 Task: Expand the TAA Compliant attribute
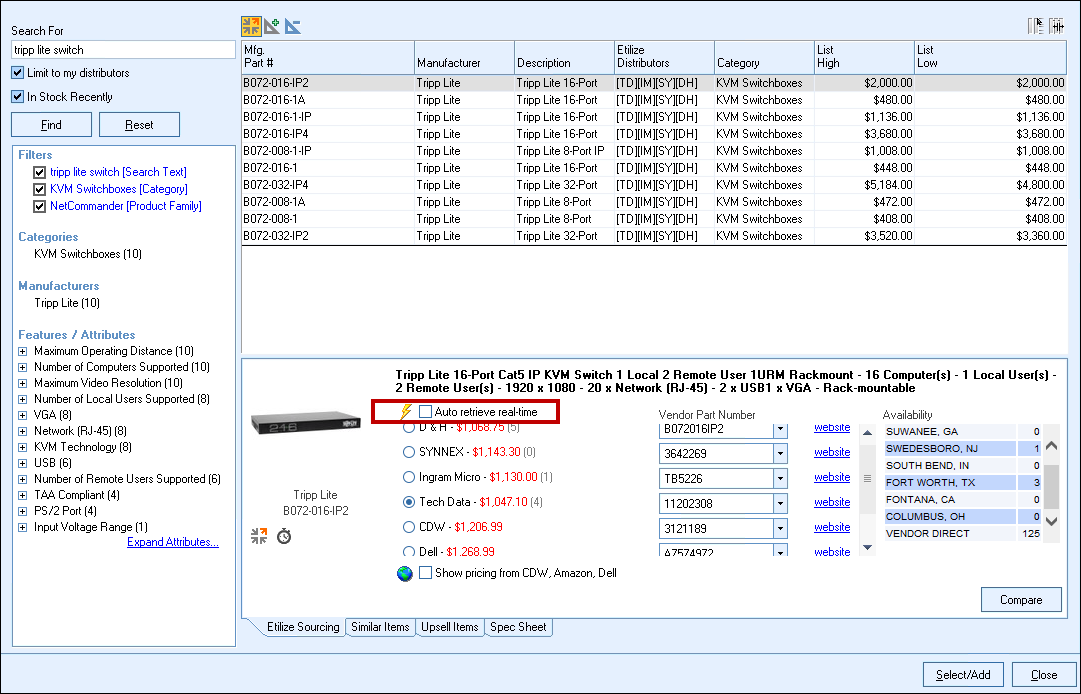coord(23,495)
